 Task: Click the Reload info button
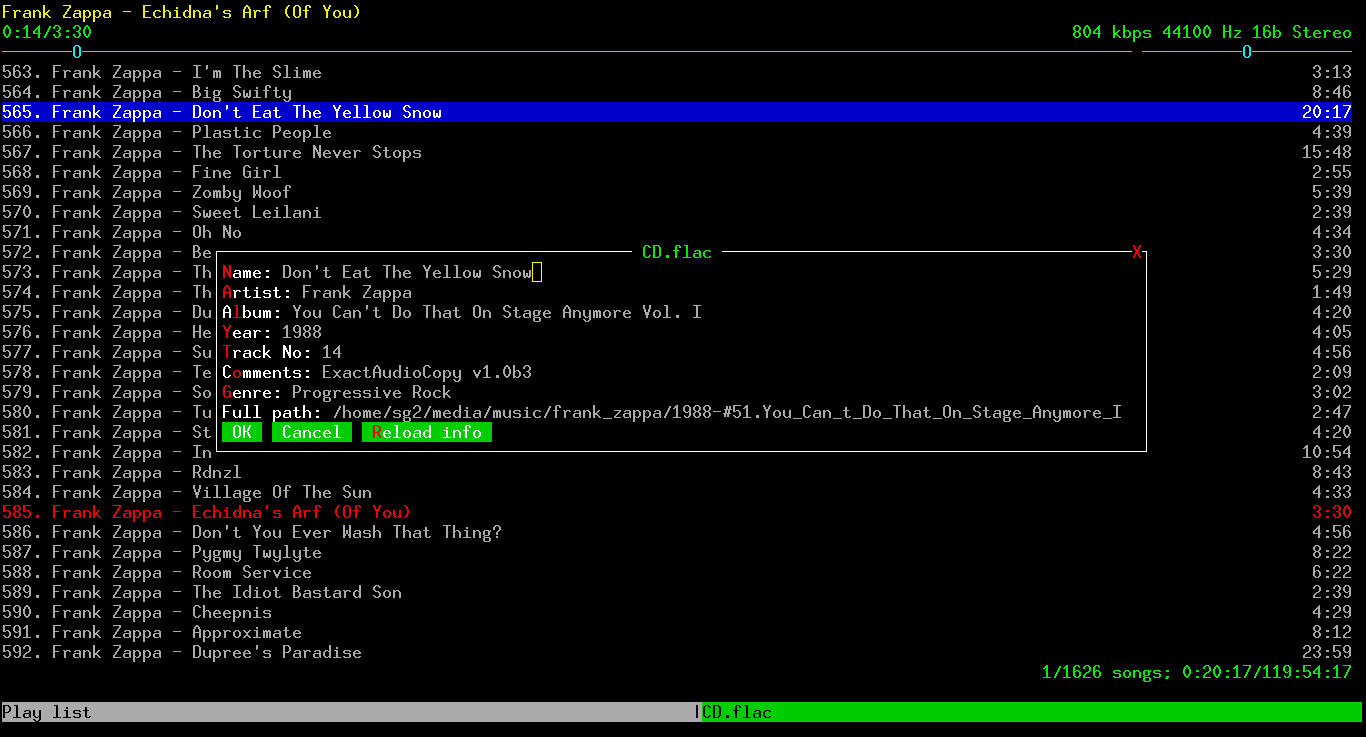tap(427, 432)
